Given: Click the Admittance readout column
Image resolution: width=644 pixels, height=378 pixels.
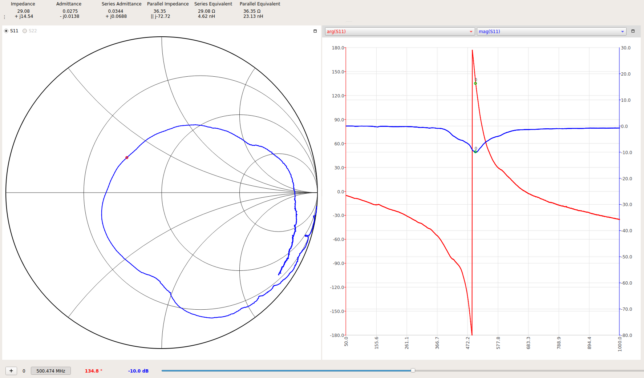Looking at the screenshot, I should point(69,10).
